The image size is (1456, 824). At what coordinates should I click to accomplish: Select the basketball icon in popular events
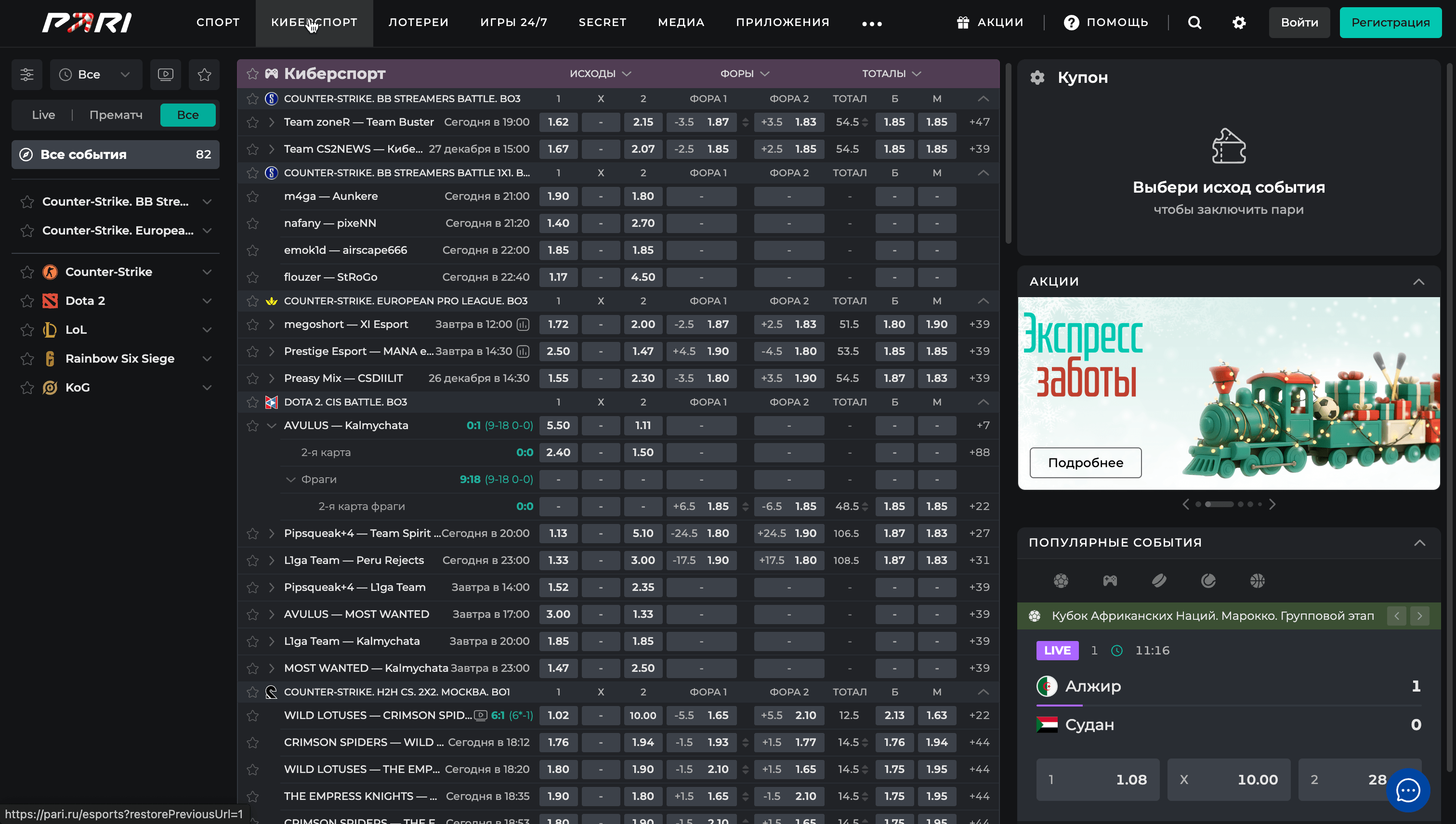point(1257,581)
